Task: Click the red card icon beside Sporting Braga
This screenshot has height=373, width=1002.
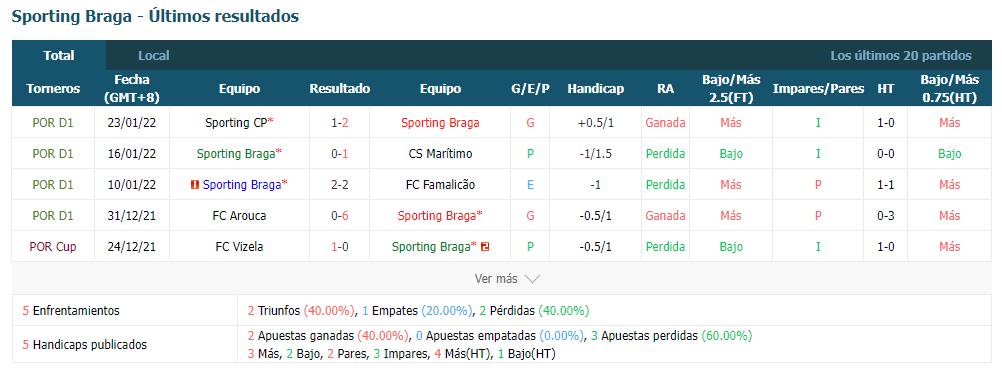Action: (194, 185)
